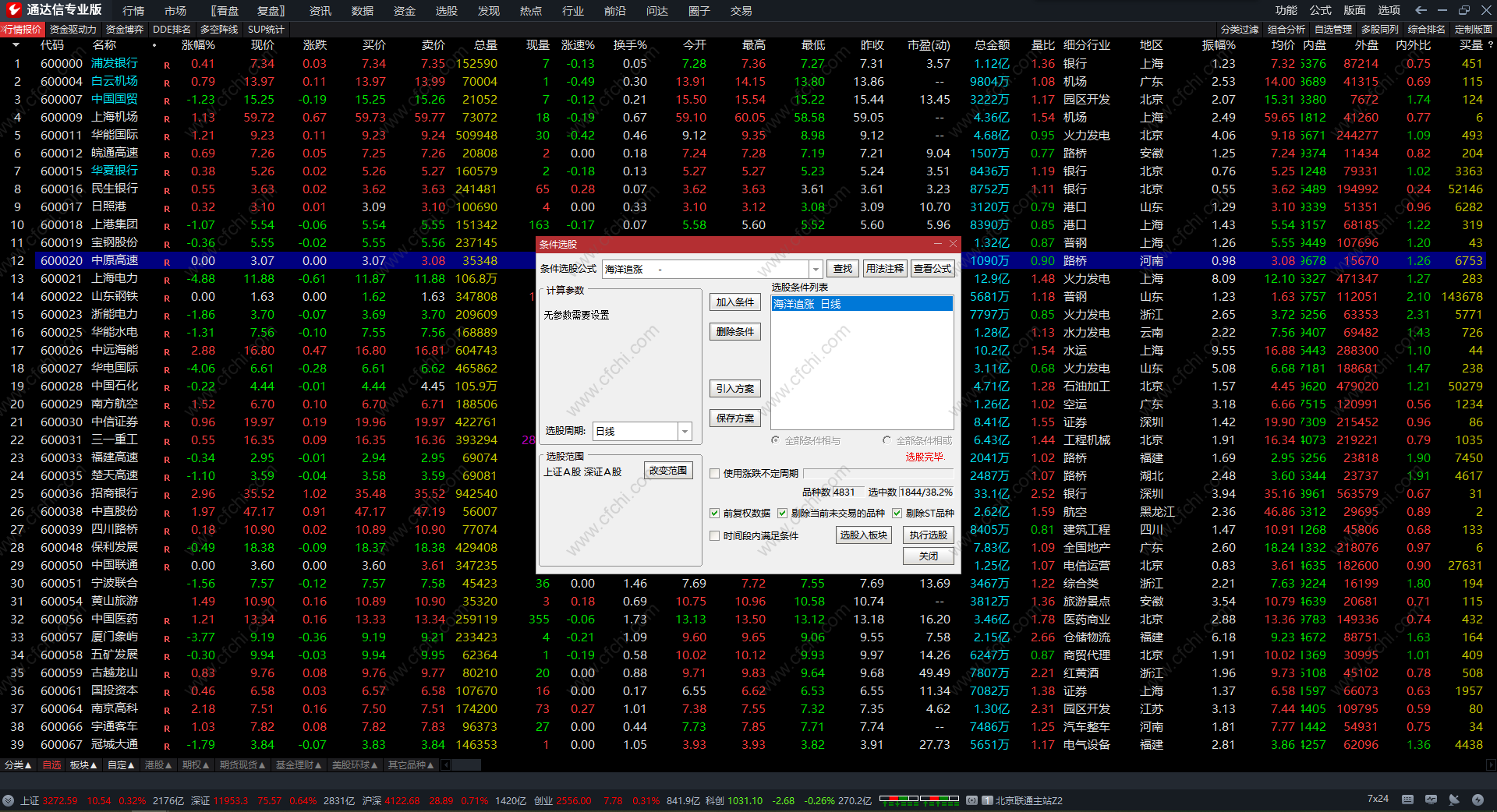Image resolution: width=1497 pixels, height=812 pixels.
Task: Select 海洋追涨 日线 in the condition list
Action: [x=861, y=304]
